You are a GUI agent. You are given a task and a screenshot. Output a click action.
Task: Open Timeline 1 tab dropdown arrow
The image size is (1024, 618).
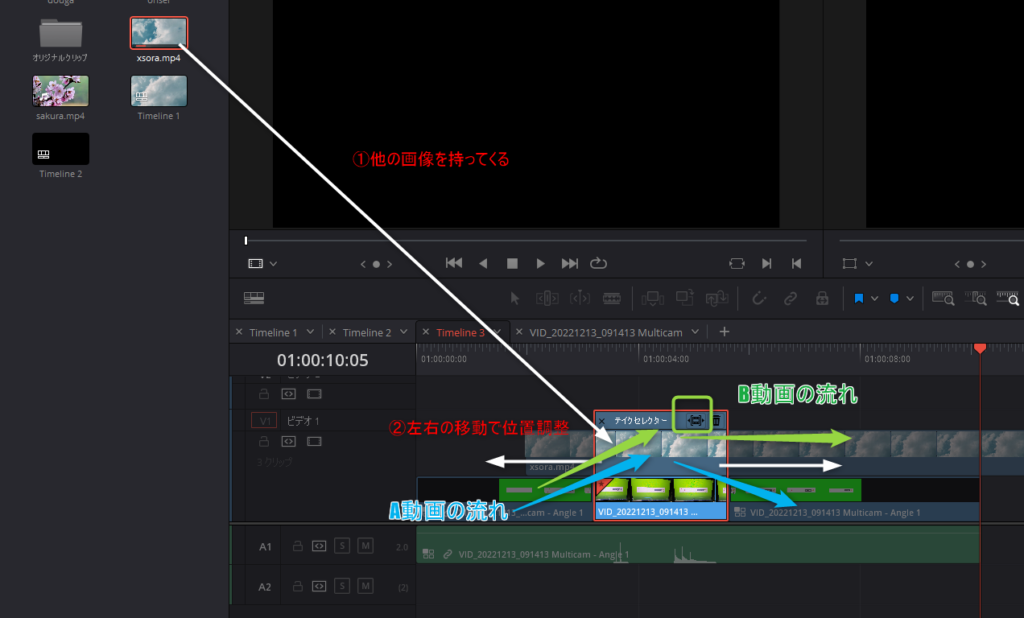(310, 332)
